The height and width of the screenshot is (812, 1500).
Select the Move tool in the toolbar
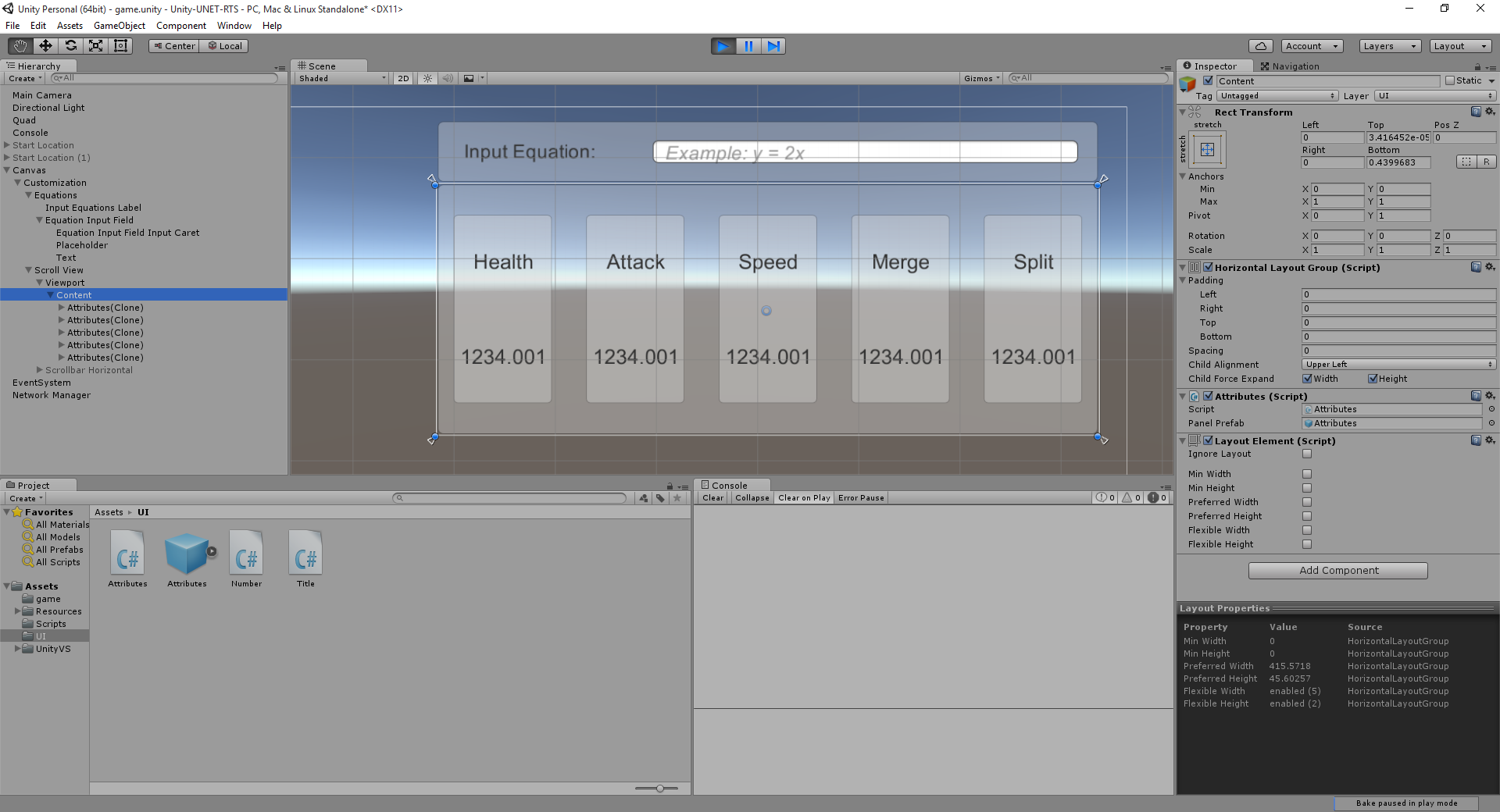click(x=45, y=45)
